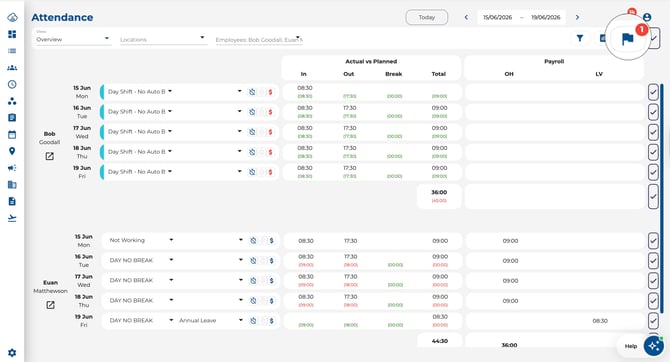This screenshot has height=362, width=670.
Task: Open the calendar icon in the sidebar
Action: tap(12, 135)
